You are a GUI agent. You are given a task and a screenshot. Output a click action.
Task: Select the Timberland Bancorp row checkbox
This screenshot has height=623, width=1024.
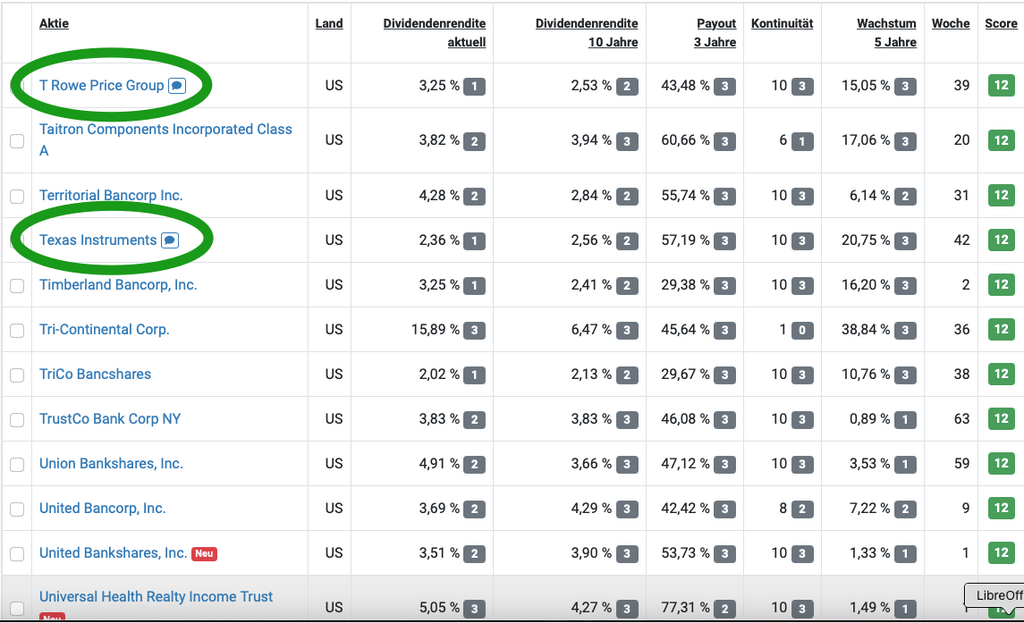point(17,286)
